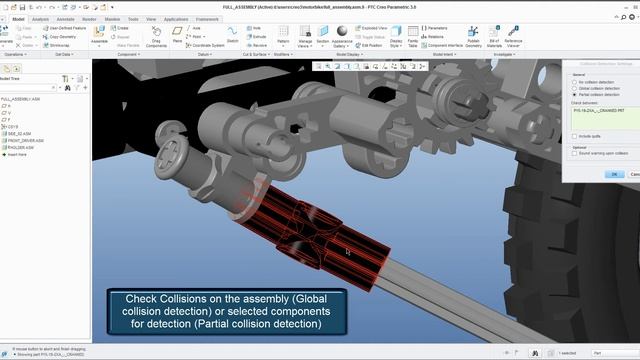Viewport: 640px width, 360px height.
Task: Click the find binoculars icon in model tree
Action: [68, 88]
